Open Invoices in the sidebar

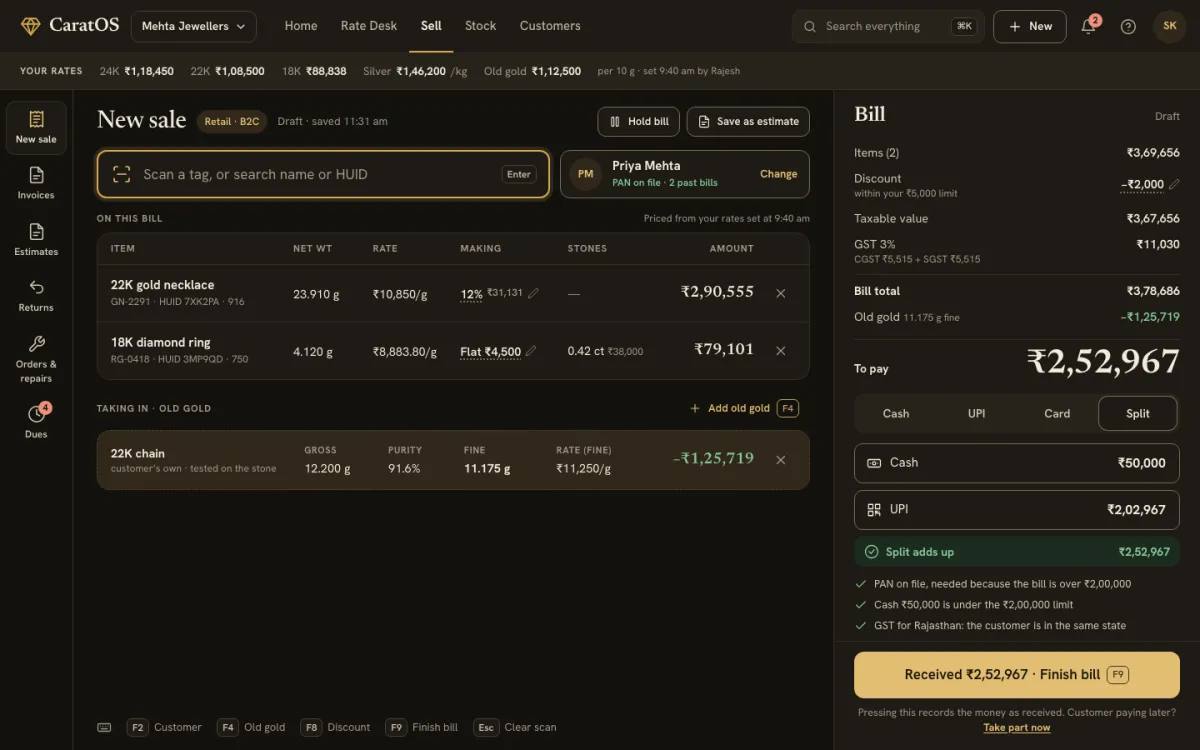coord(36,183)
